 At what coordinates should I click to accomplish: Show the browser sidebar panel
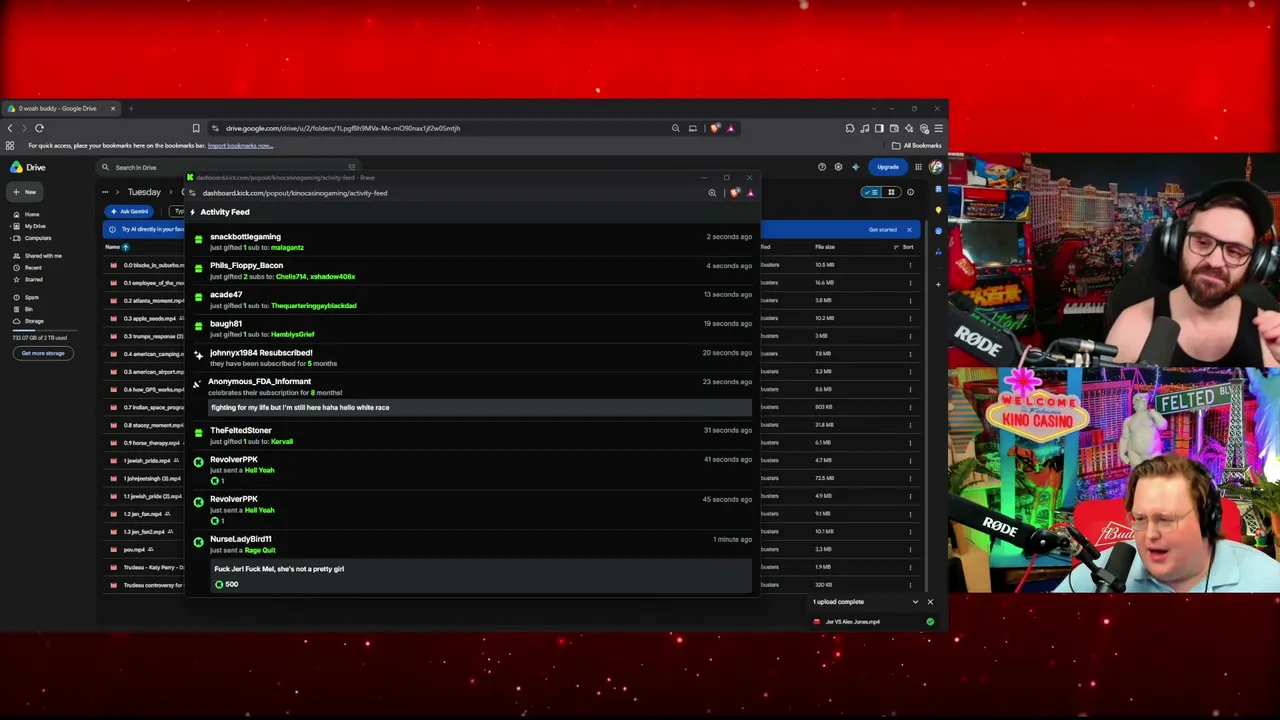(x=879, y=128)
